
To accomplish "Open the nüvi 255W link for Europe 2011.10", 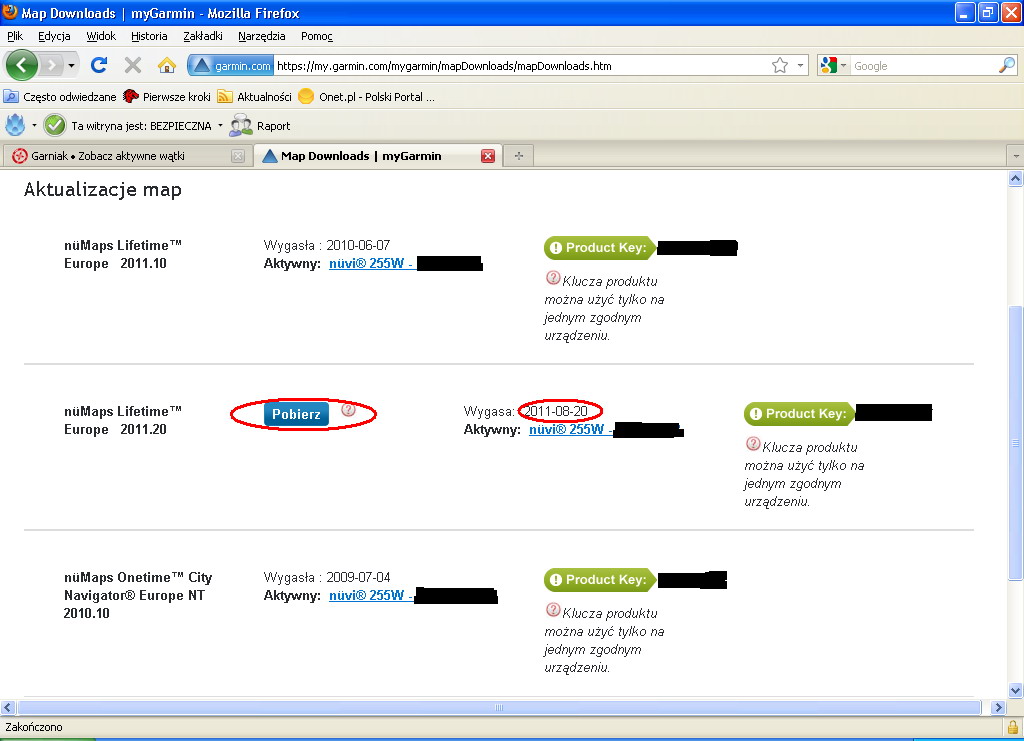I will pos(370,264).
